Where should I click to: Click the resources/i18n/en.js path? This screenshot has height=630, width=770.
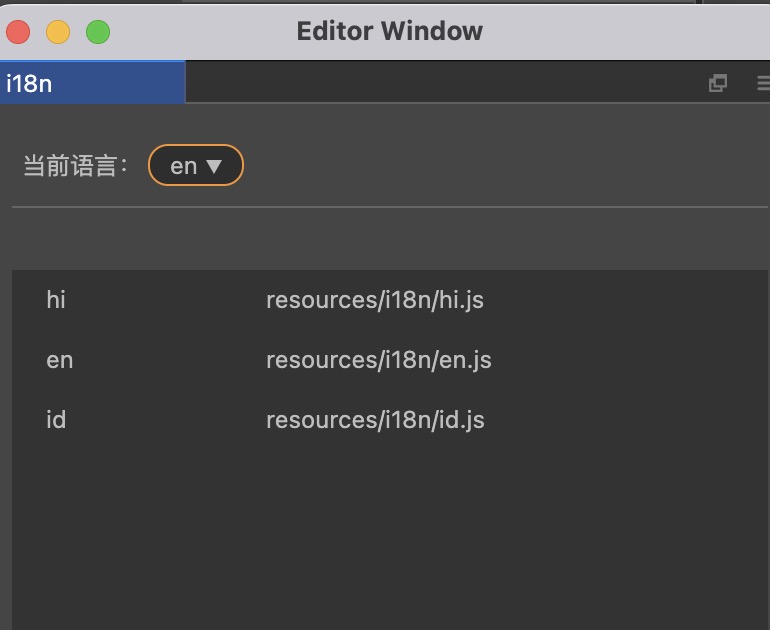click(x=378, y=359)
